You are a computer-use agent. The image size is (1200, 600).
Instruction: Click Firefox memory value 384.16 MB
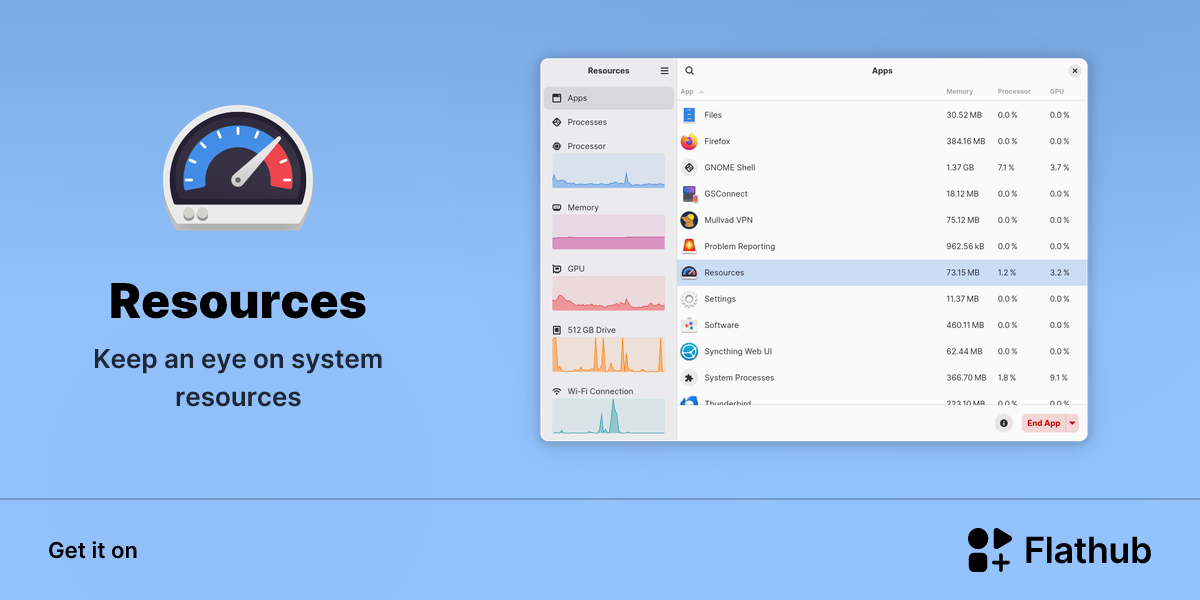click(966, 141)
